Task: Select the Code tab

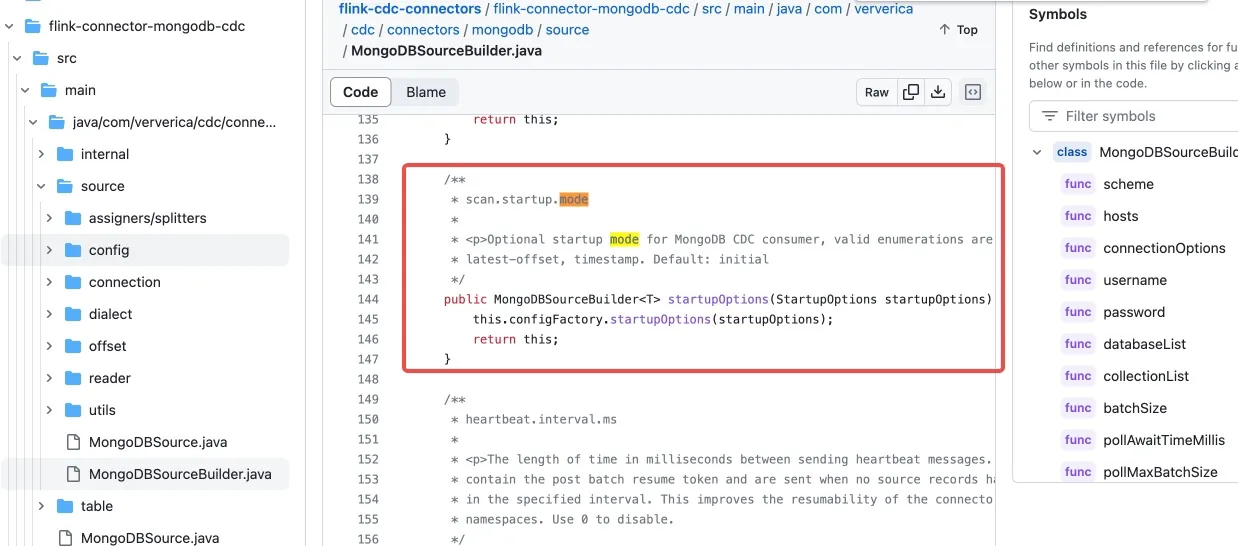Action: (361, 92)
